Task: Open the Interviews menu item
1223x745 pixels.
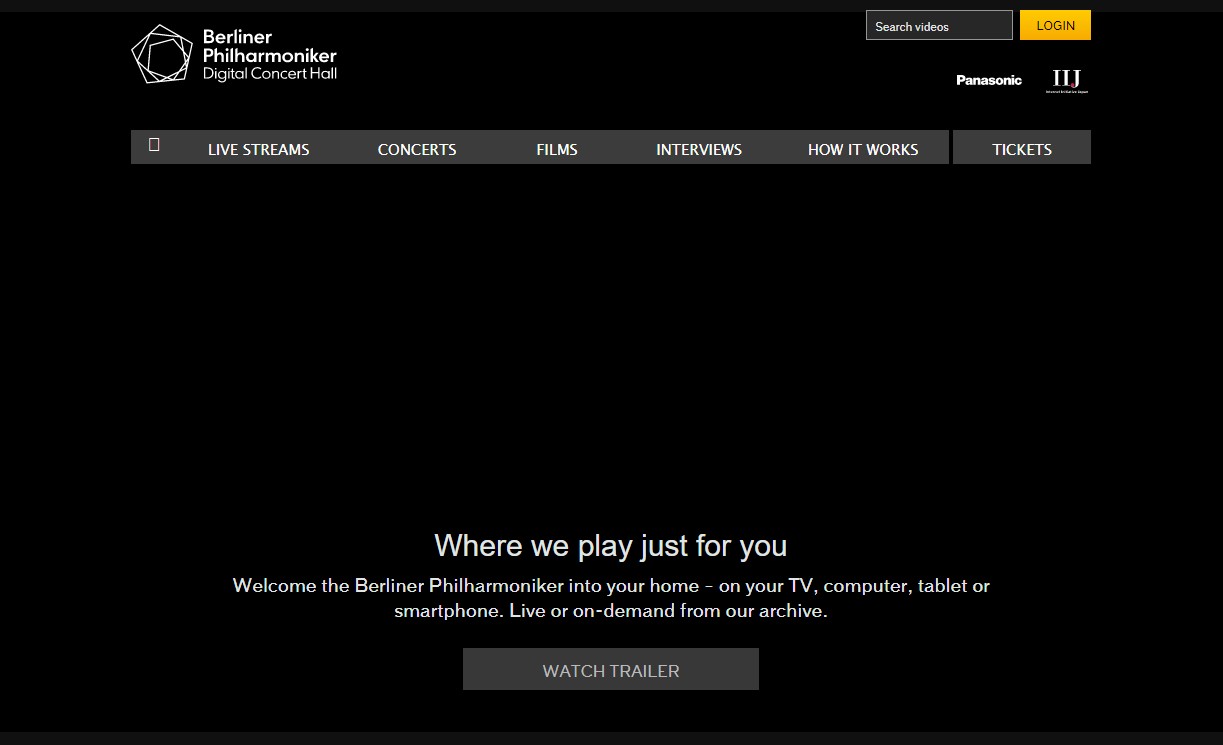Action: pos(698,149)
